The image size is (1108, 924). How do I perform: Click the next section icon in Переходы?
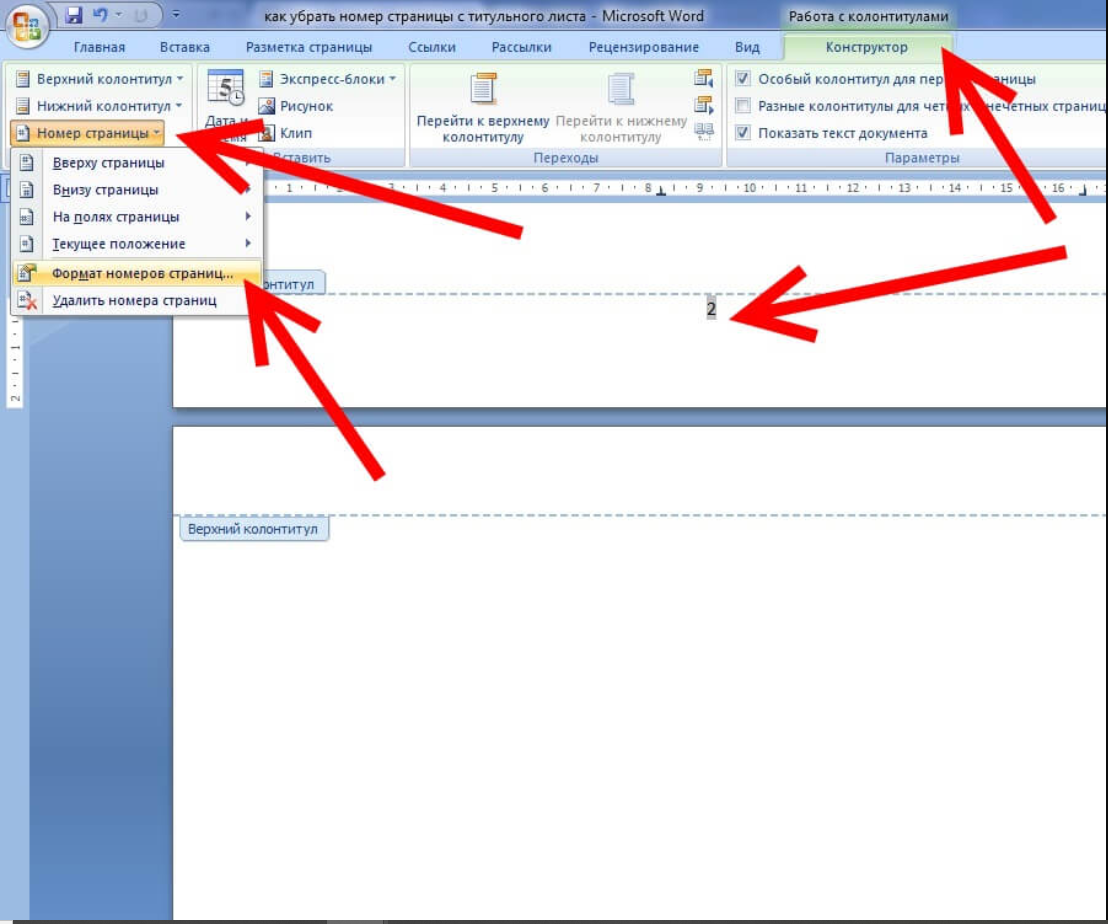pos(704,105)
